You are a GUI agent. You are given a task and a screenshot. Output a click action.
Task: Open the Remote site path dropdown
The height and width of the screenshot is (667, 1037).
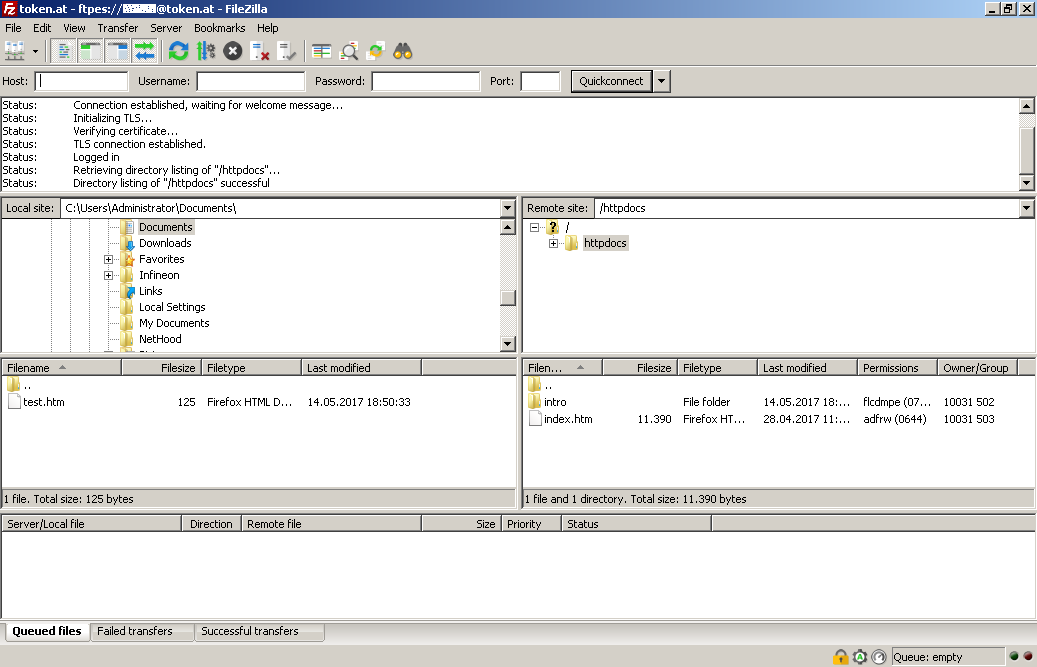[1026, 208]
